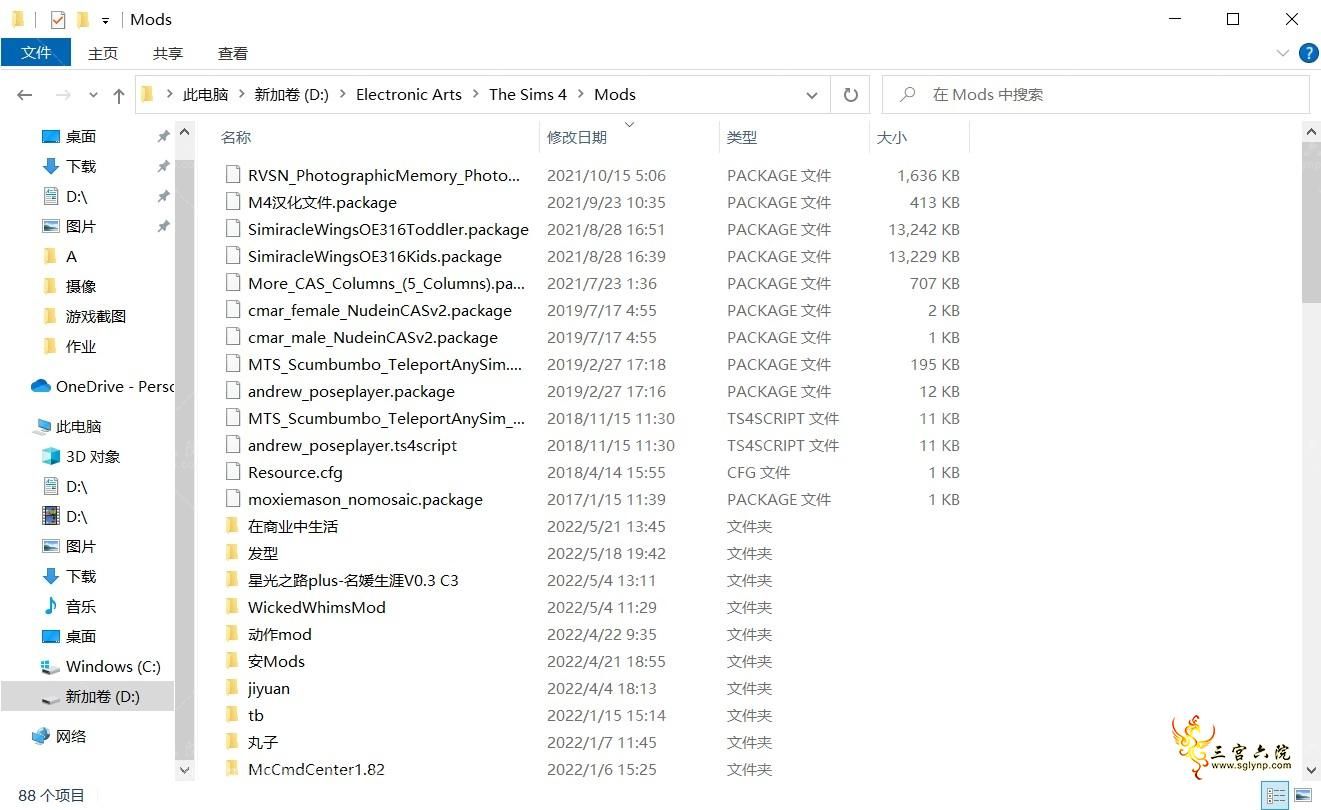Select file icon of moxiemason_nomosaic.package

[x=233, y=499]
